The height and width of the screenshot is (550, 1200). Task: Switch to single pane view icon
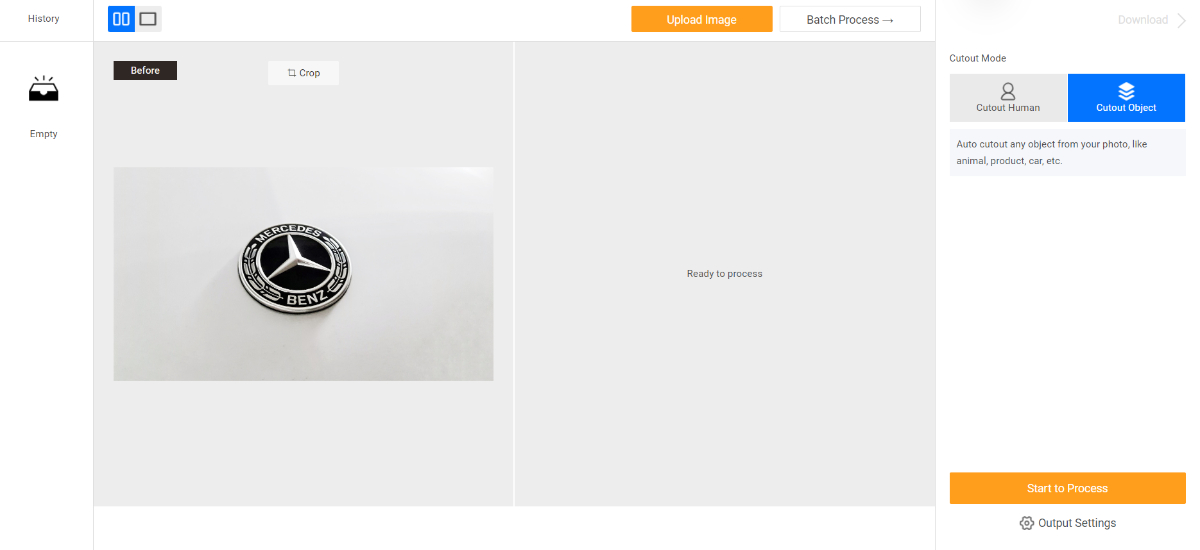(x=148, y=18)
